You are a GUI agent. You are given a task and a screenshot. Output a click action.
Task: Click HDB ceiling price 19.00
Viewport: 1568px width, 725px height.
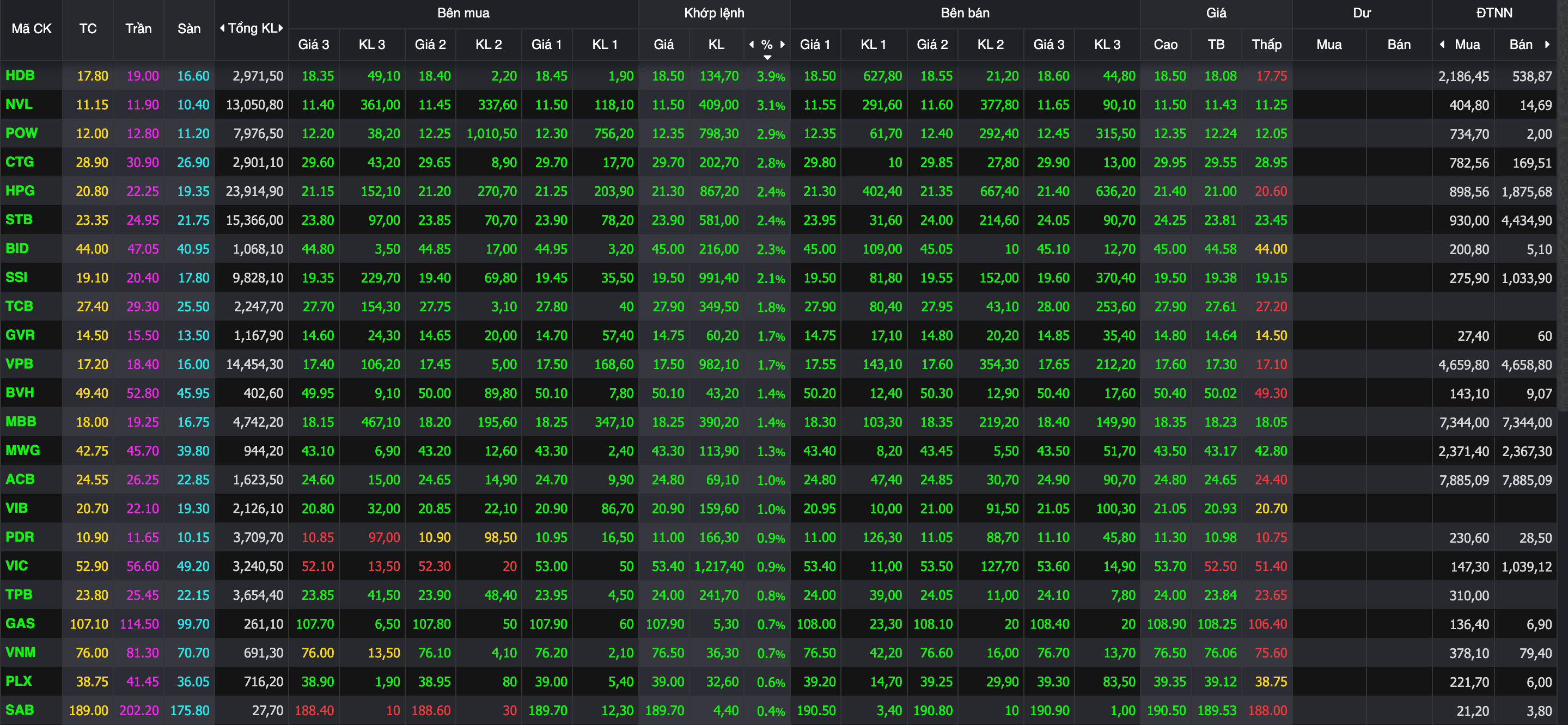143,76
